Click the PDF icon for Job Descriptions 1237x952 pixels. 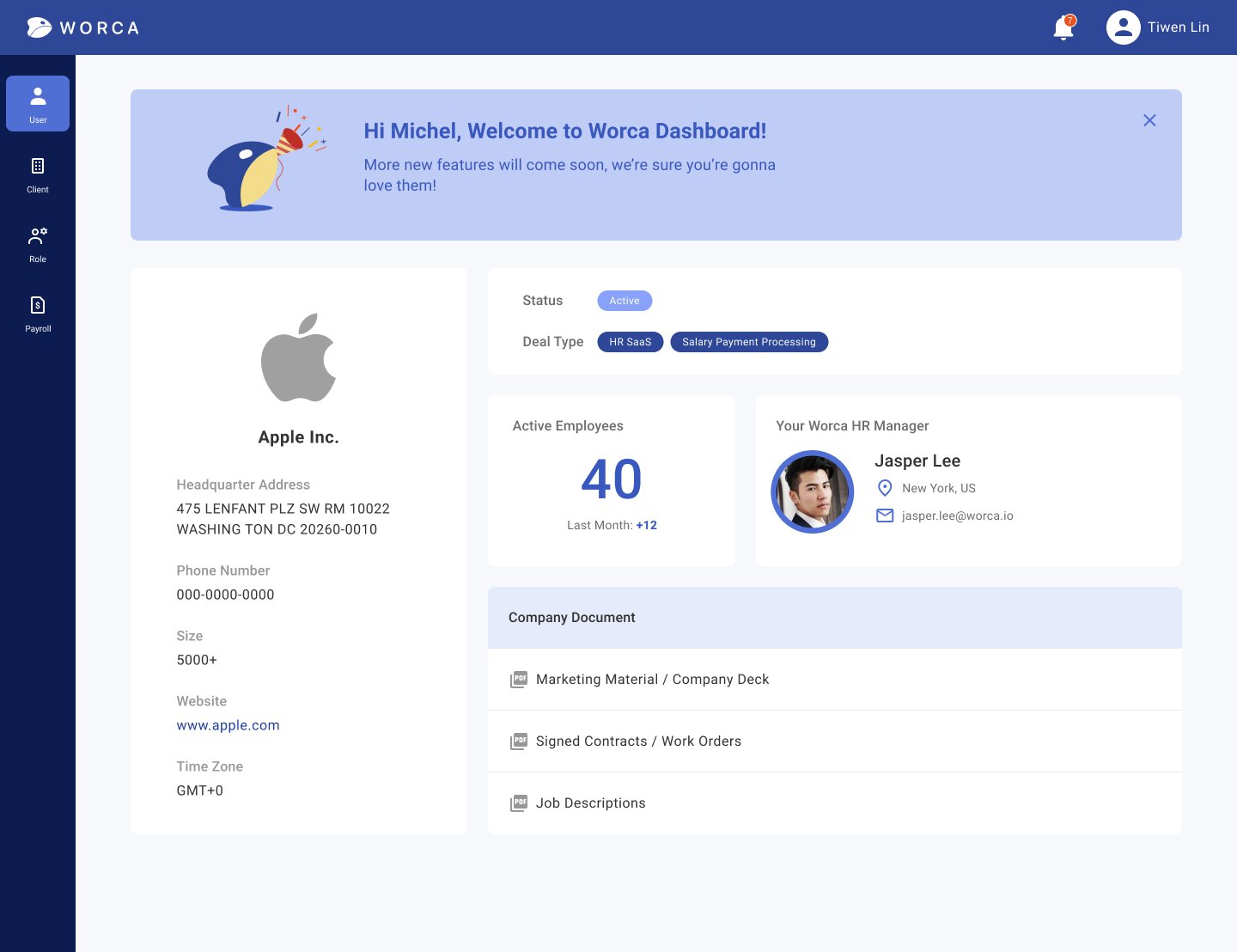[519, 803]
